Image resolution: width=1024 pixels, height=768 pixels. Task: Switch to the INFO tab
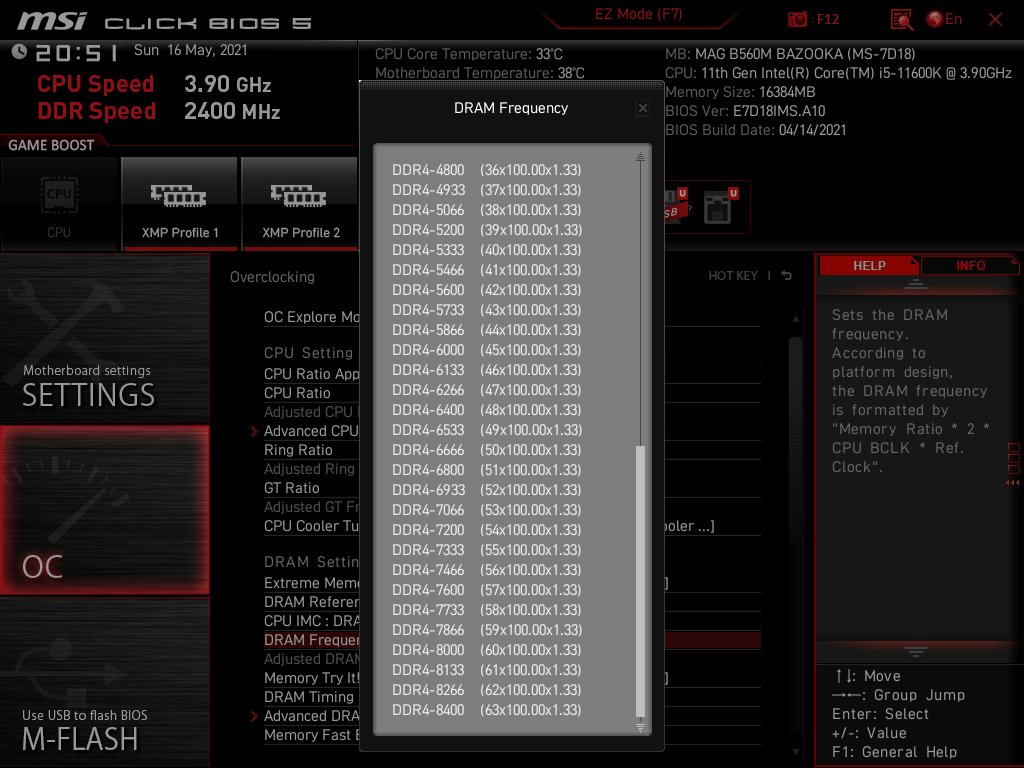click(970, 265)
